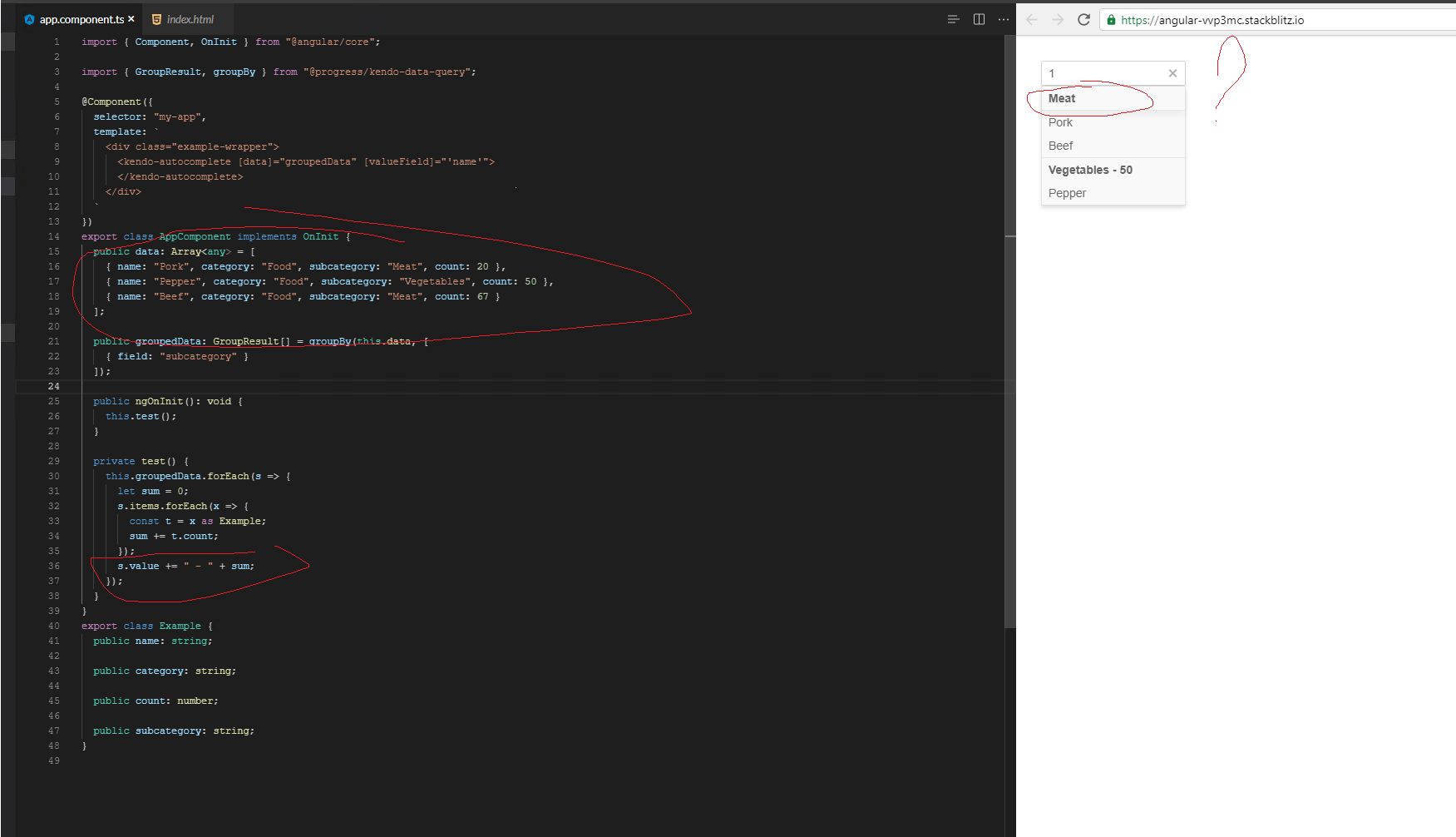Choose Beef from the suggestion list
The height and width of the screenshot is (837, 1456).
tap(1061, 146)
